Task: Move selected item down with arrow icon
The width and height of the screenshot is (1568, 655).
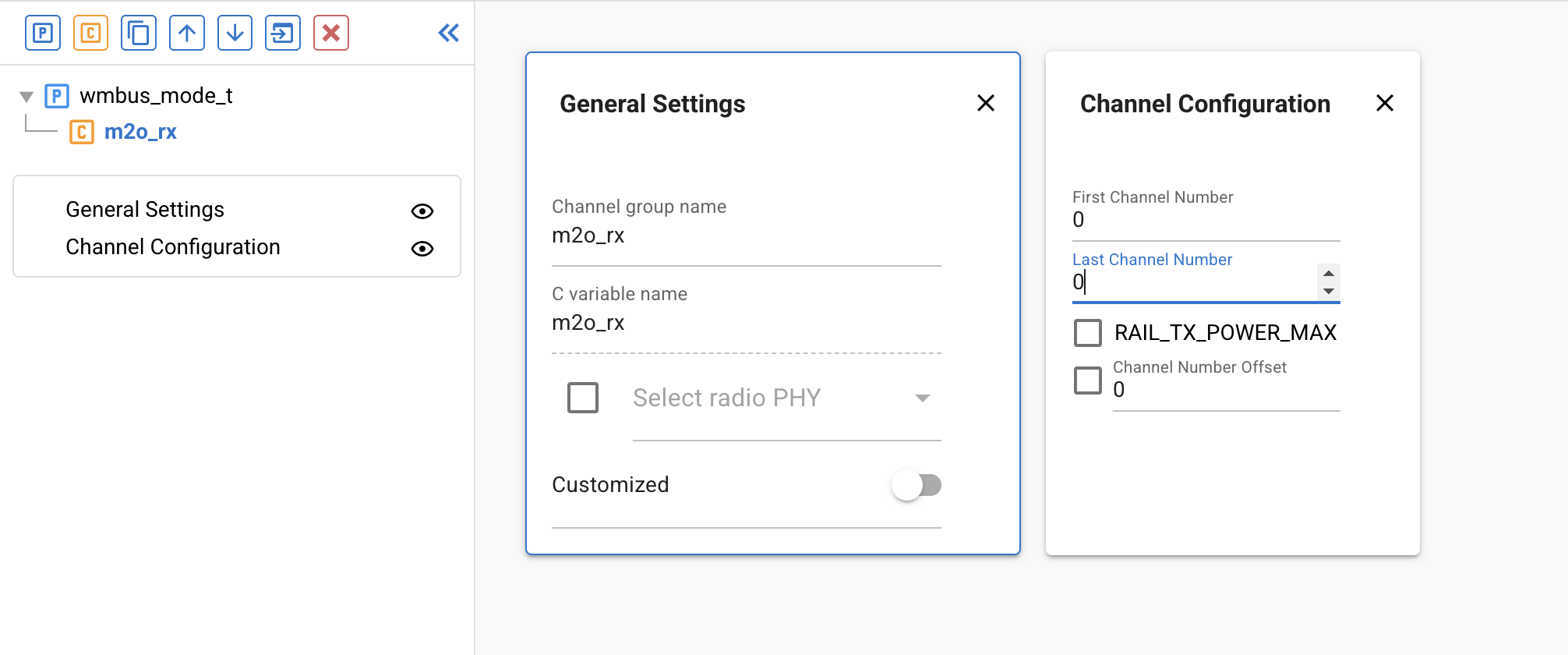Action: 235,34
